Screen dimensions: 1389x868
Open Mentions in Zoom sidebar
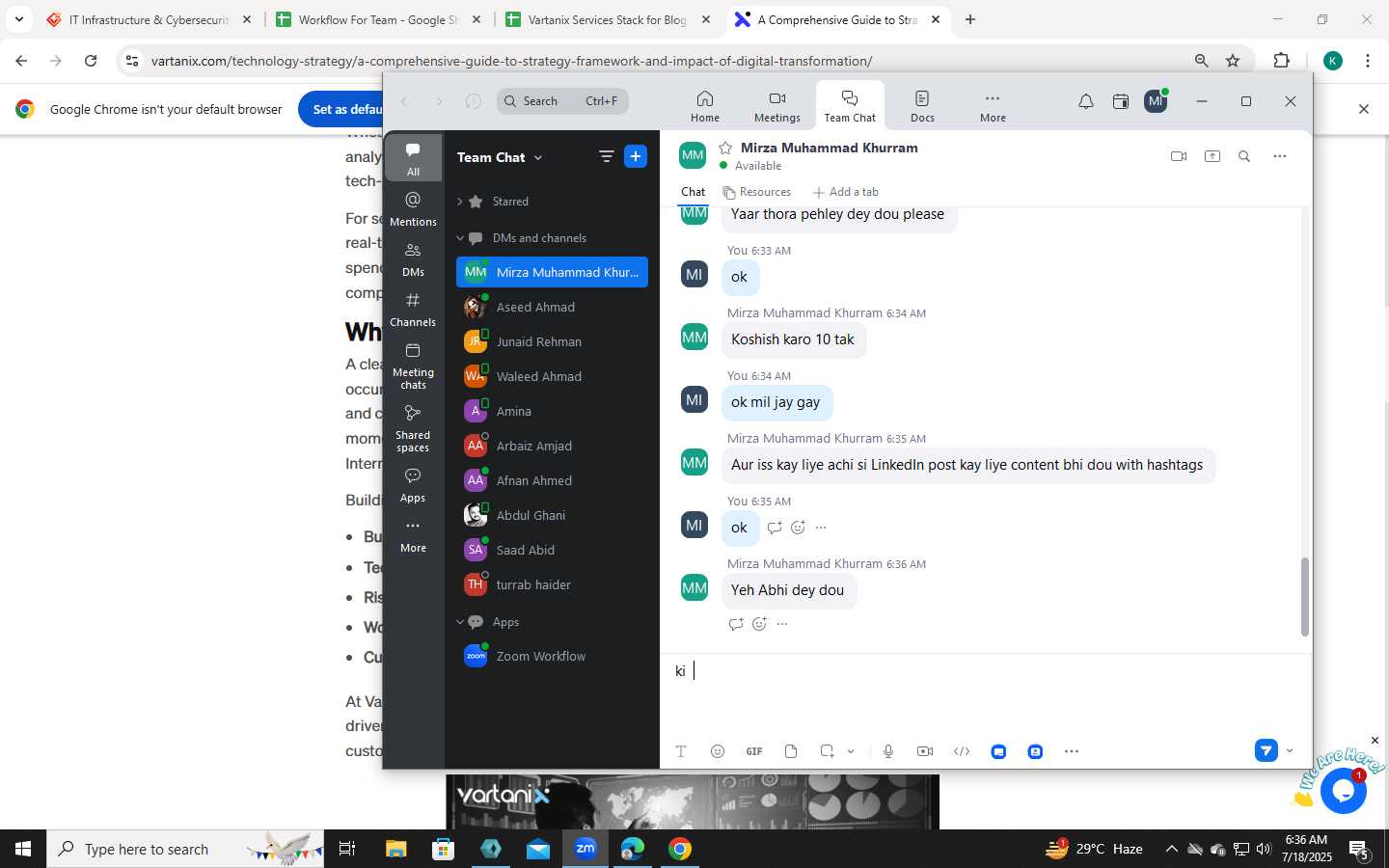point(413,208)
